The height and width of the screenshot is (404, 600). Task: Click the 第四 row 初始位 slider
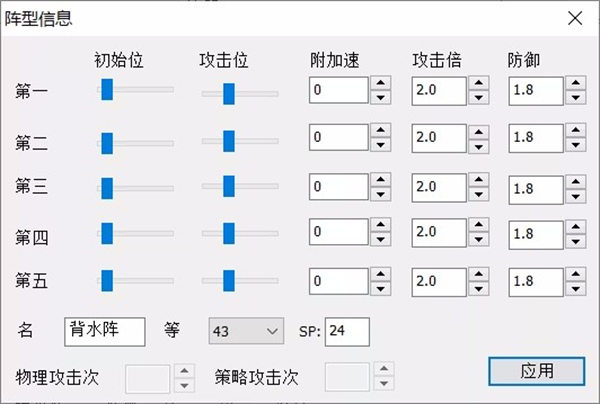135,233
